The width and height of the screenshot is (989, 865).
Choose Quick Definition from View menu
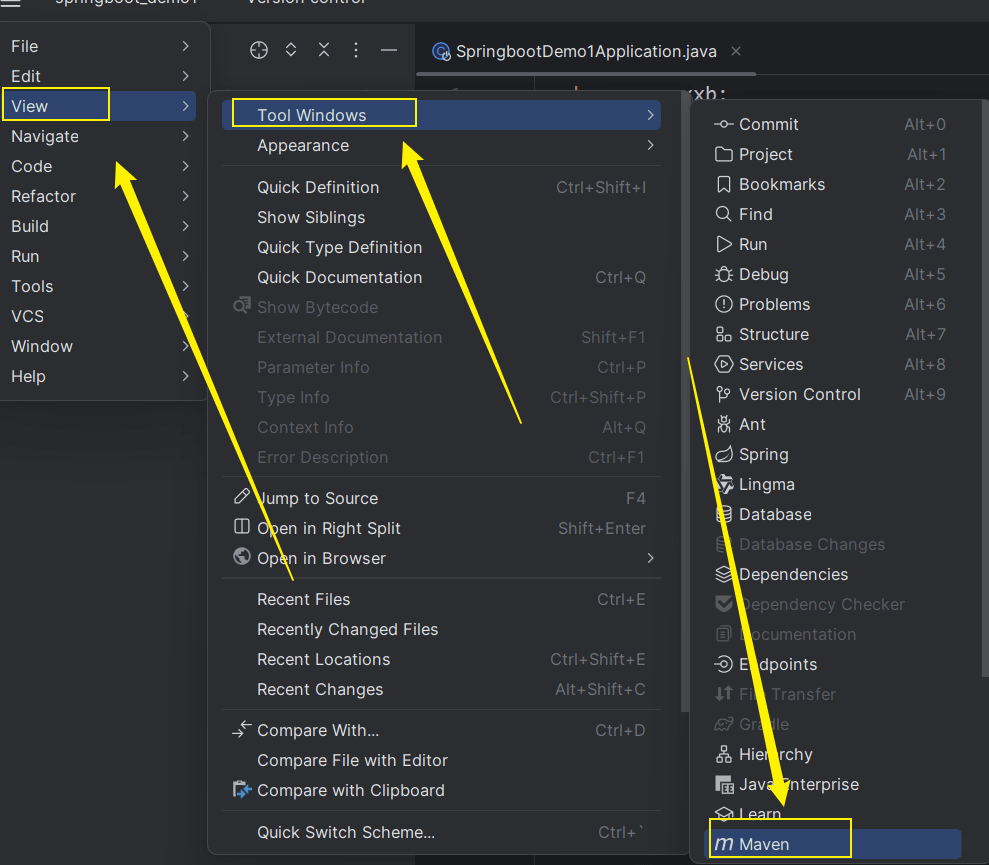point(441,187)
